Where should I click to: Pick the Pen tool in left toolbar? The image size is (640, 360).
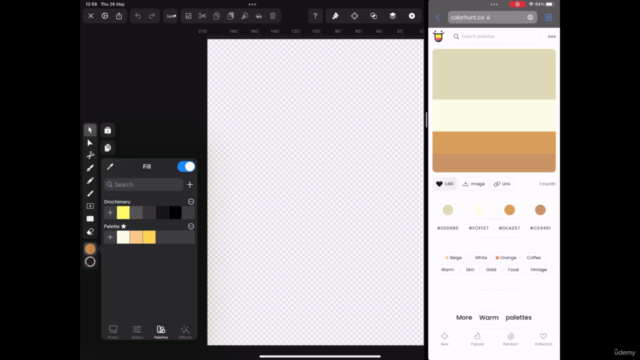click(x=90, y=168)
